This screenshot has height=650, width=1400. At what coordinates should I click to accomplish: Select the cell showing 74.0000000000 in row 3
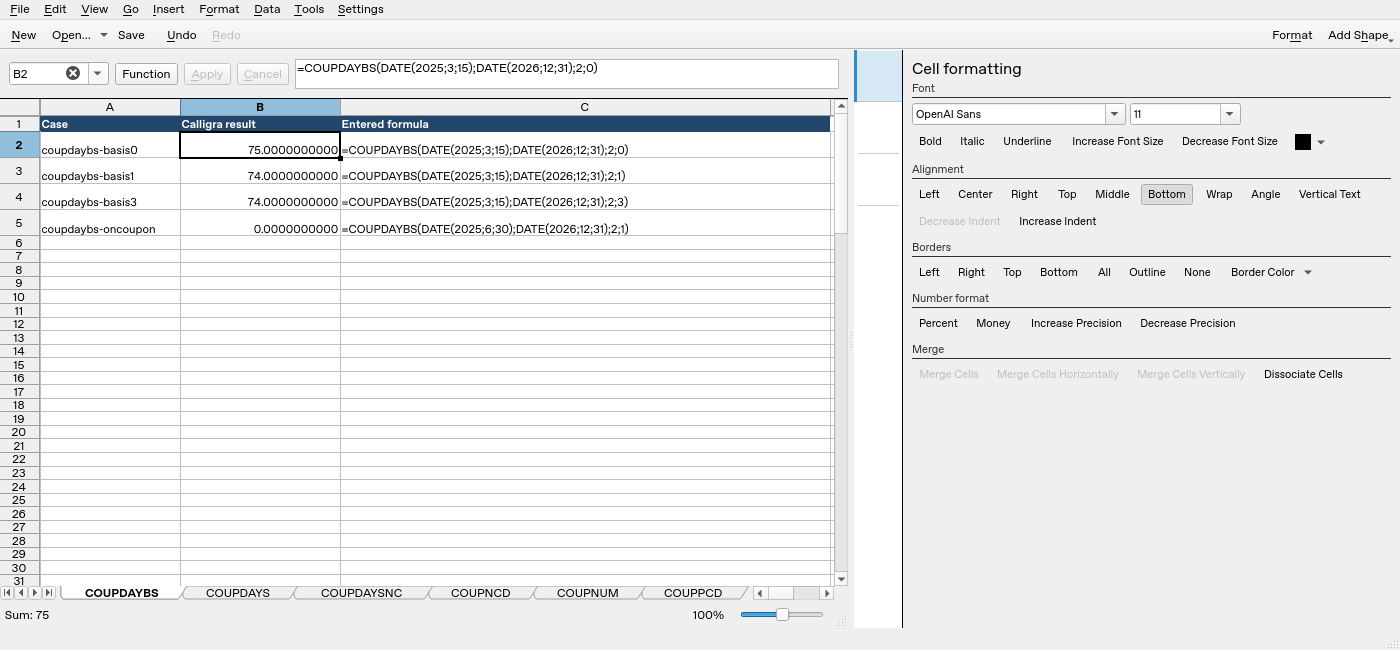(x=260, y=171)
